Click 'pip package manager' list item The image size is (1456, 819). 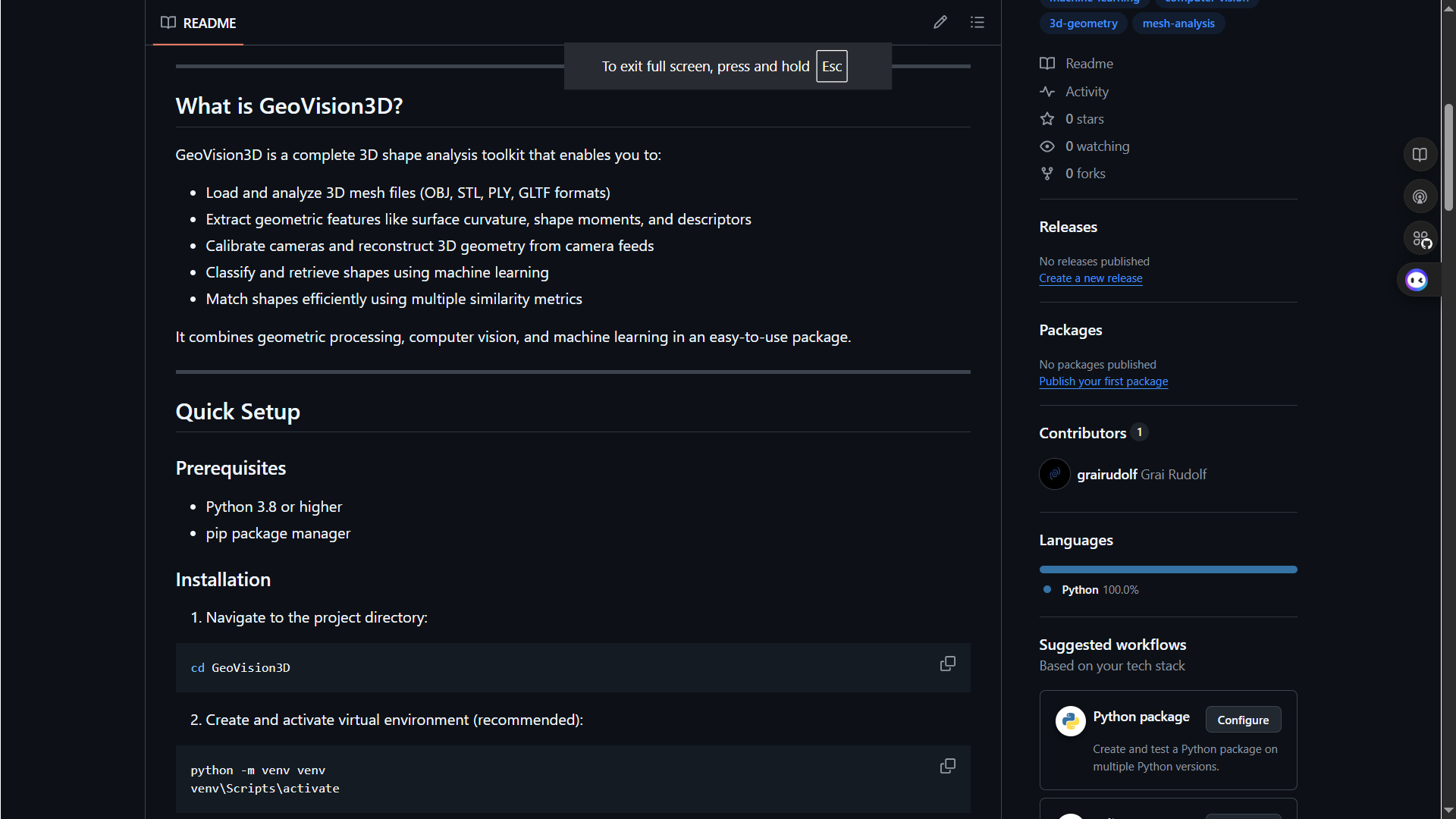click(x=278, y=534)
